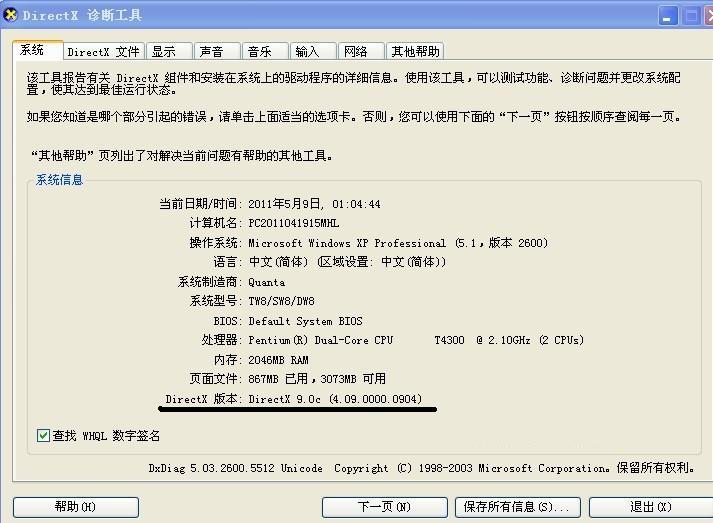713x523 pixels.
Task: Click DxDiag 5.03.2600.5512 copyright line
Action: click(x=422, y=468)
